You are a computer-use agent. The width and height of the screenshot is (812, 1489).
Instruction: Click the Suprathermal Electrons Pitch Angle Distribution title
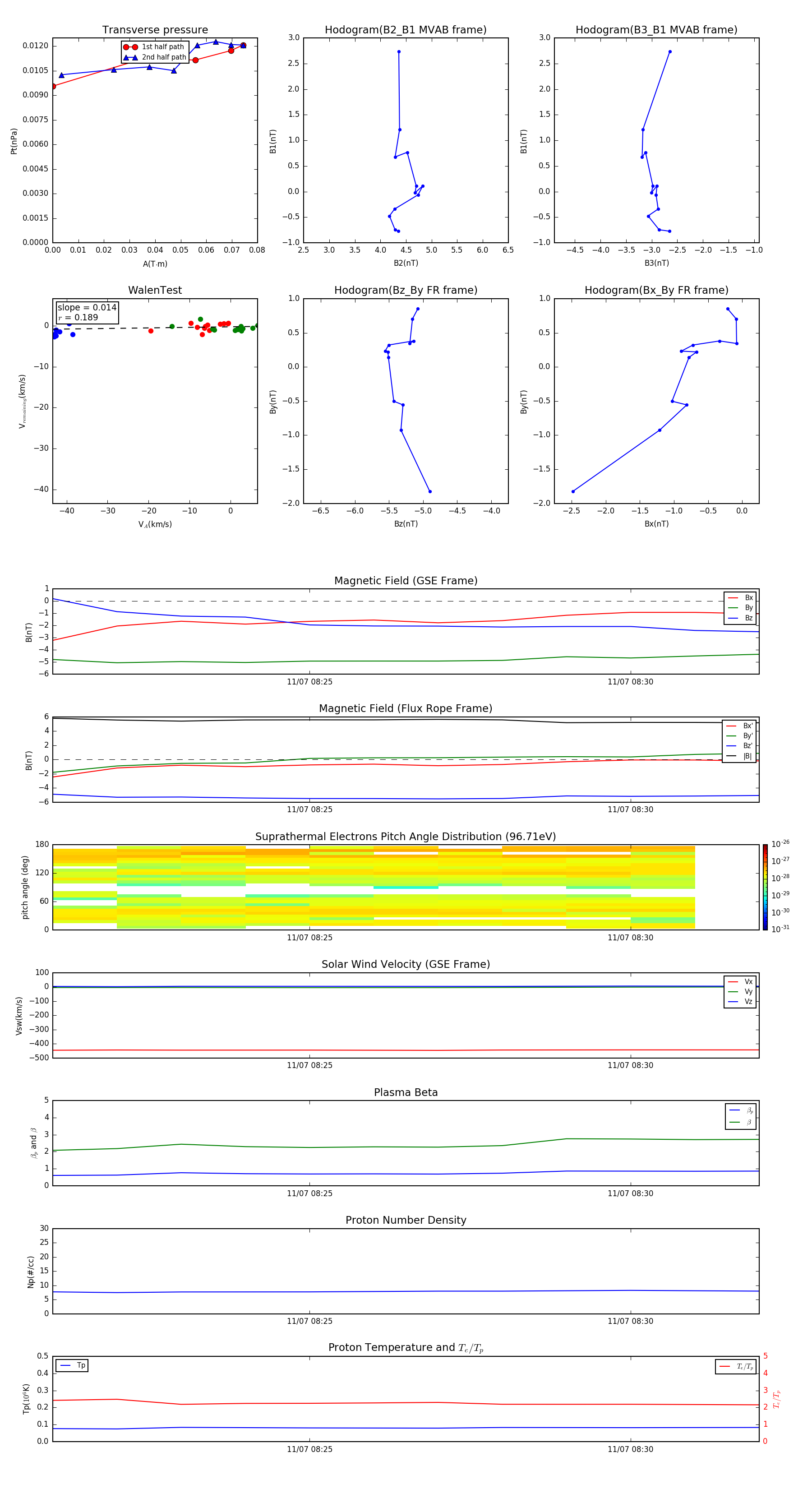pos(406,837)
